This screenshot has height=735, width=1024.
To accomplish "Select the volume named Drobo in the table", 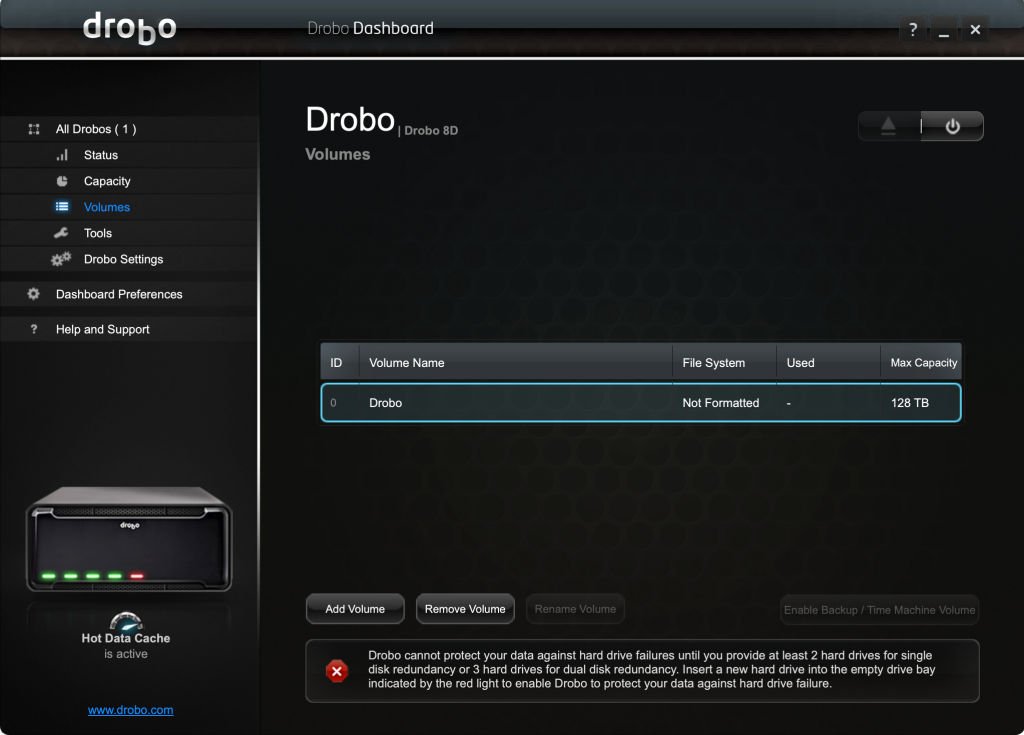I will point(641,402).
